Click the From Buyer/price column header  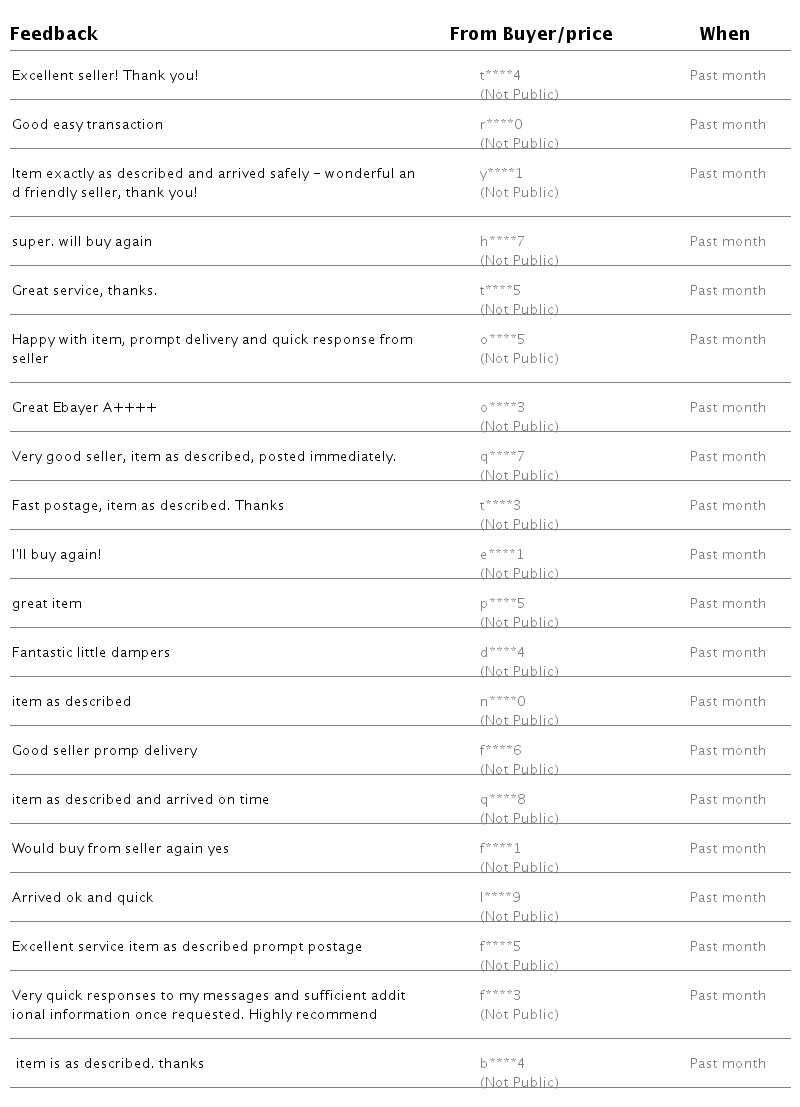click(x=530, y=34)
